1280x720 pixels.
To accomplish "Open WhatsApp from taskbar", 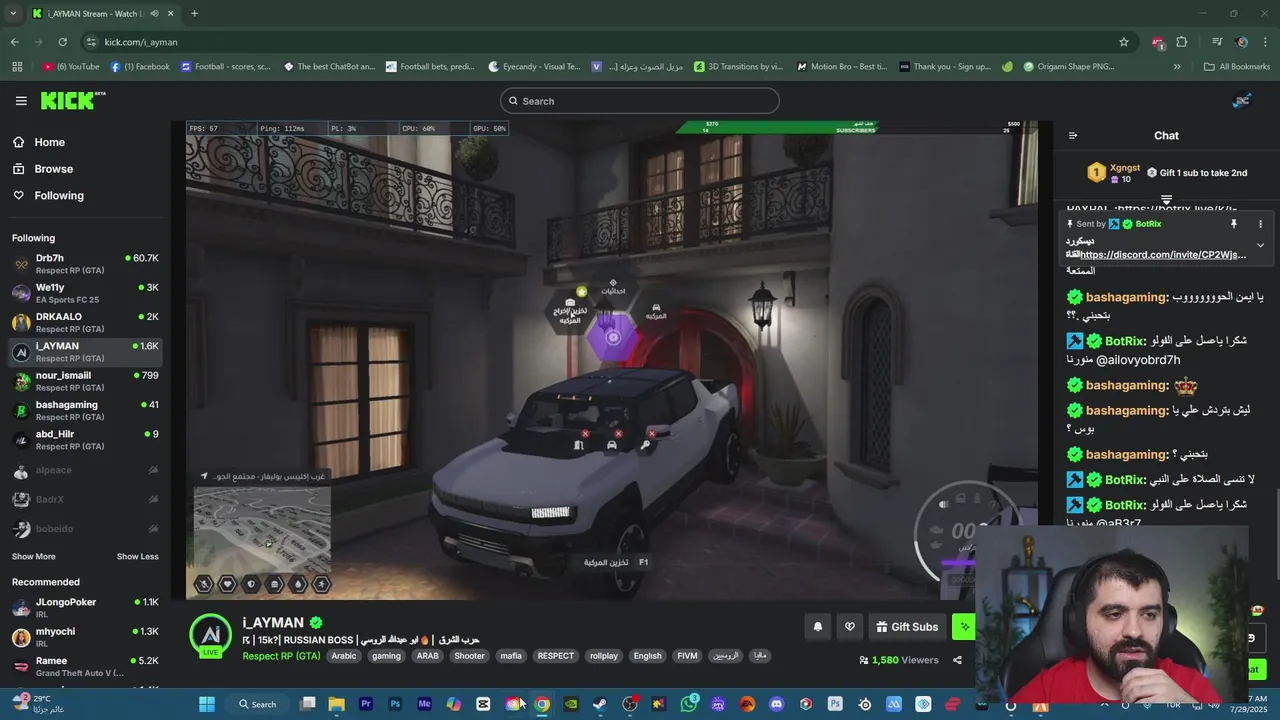I will (689, 704).
